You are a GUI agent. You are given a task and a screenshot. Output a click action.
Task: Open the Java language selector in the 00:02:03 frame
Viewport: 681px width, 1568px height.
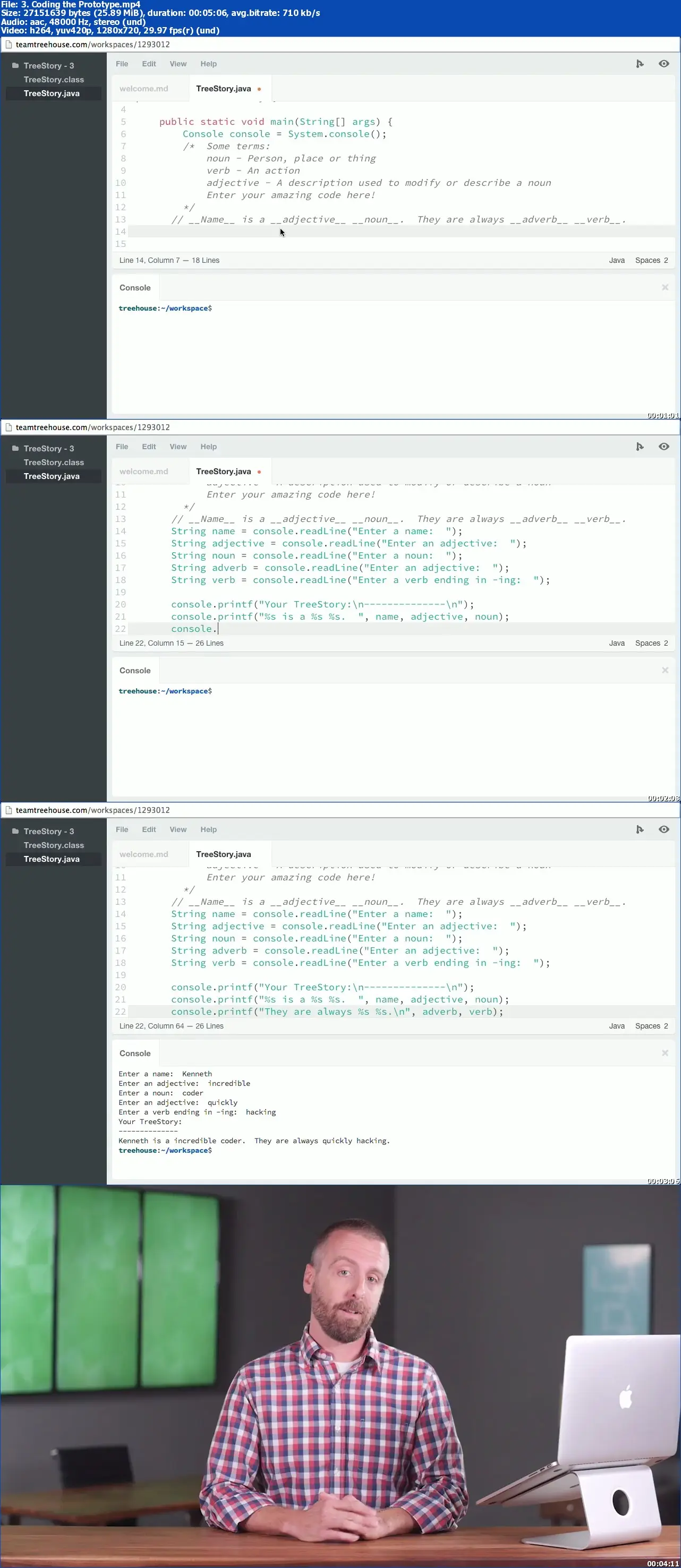pos(616,644)
